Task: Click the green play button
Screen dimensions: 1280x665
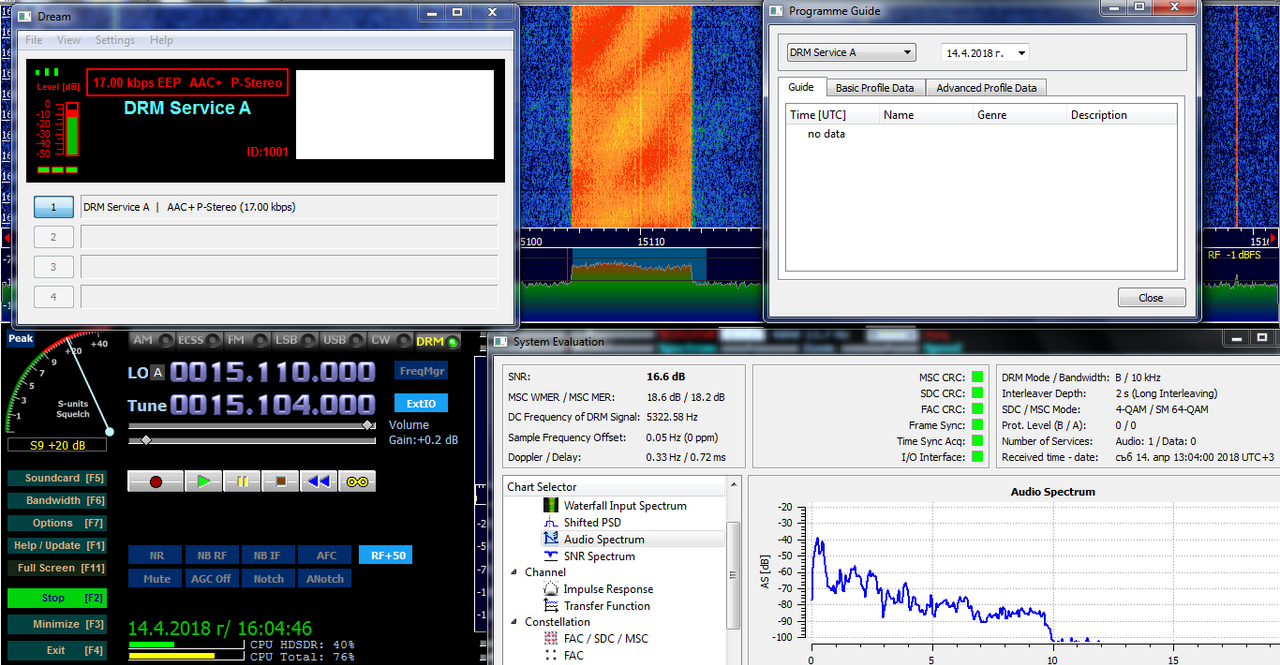Action: (204, 481)
